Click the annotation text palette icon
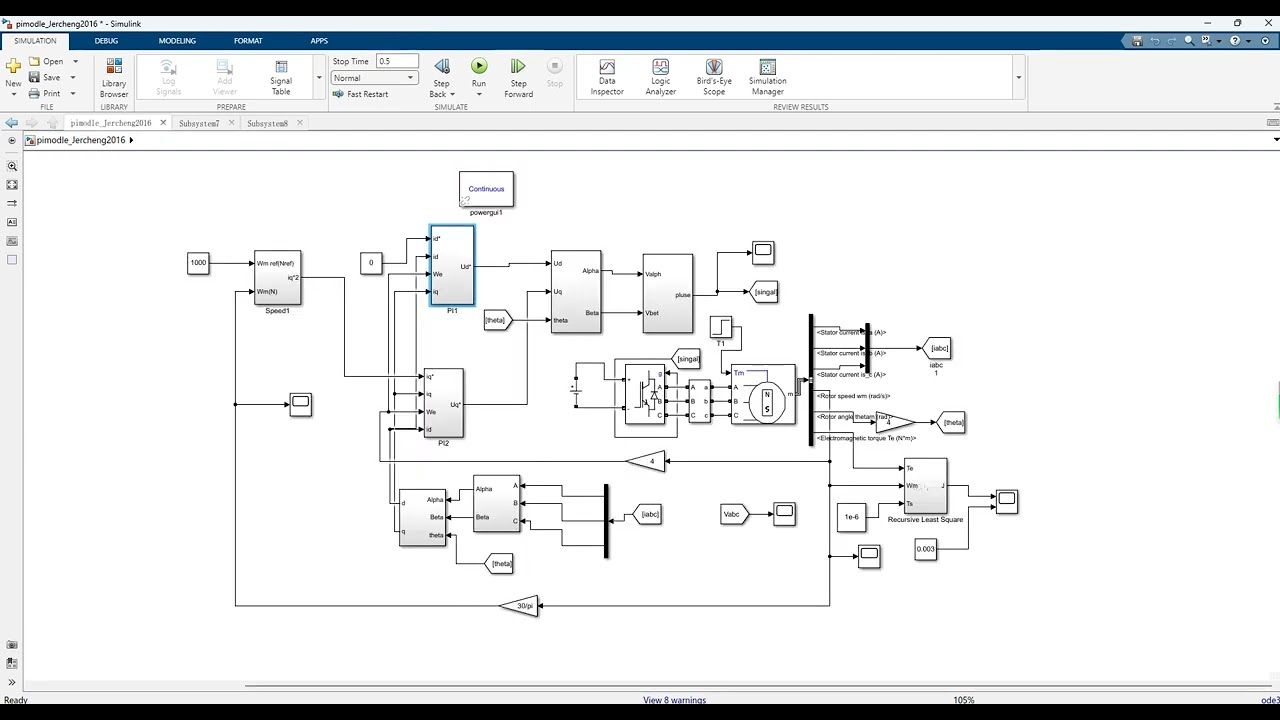1280x720 pixels. tap(12, 222)
